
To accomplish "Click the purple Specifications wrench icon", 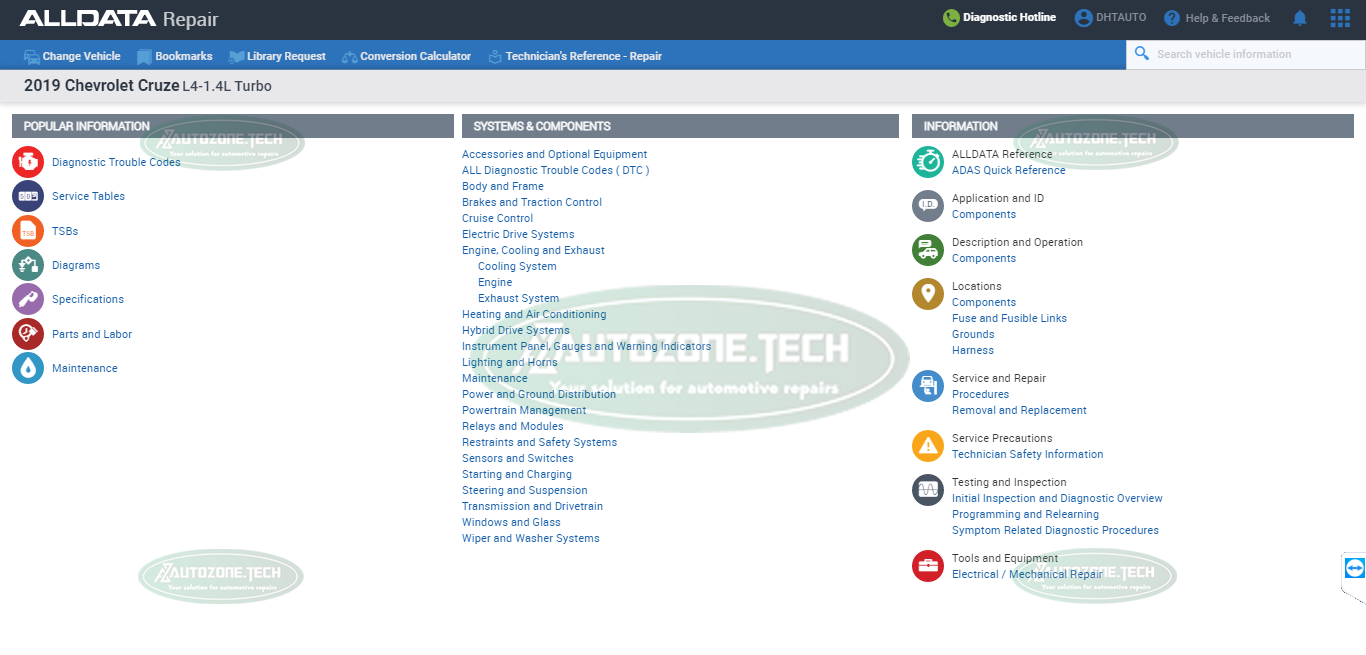I will (x=28, y=299).
